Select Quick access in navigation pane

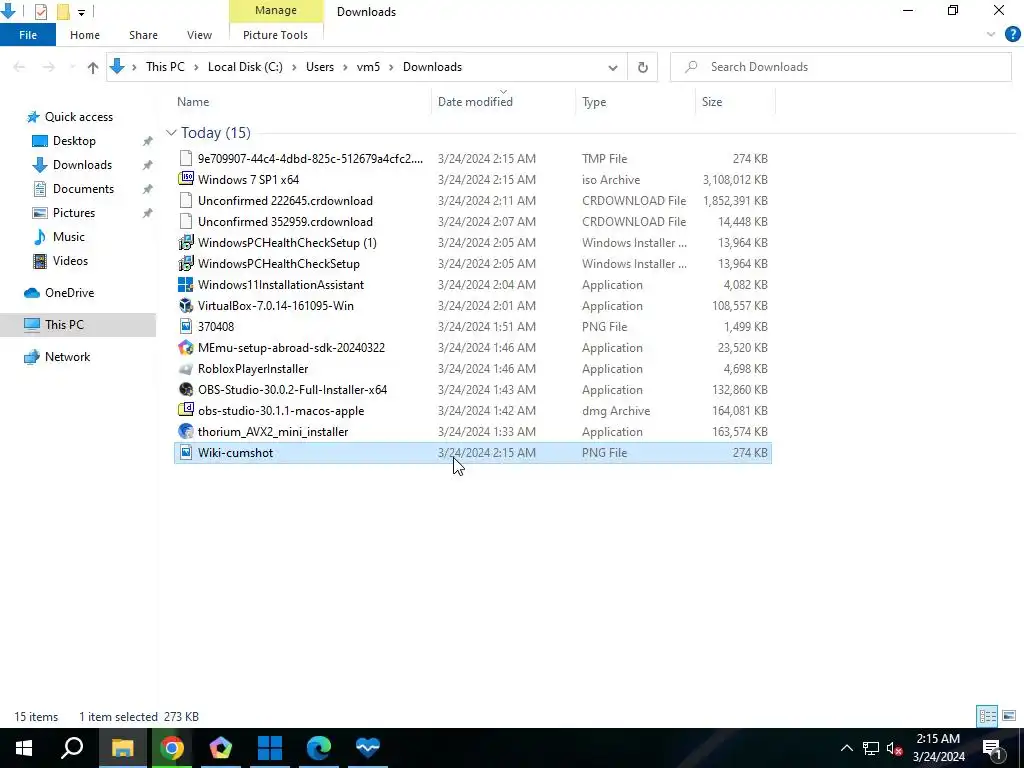point(78,117)
